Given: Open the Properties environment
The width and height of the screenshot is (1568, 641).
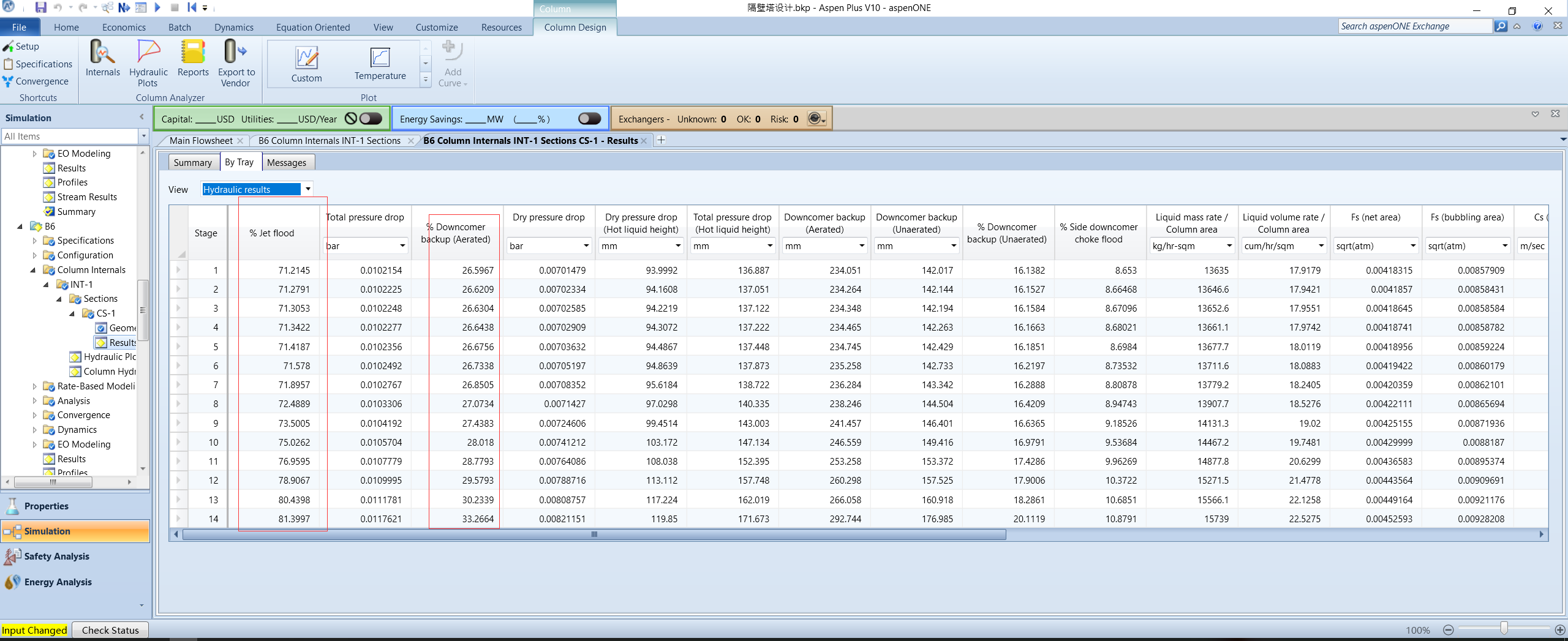Looking at the screenshot, I should point(75,506).
